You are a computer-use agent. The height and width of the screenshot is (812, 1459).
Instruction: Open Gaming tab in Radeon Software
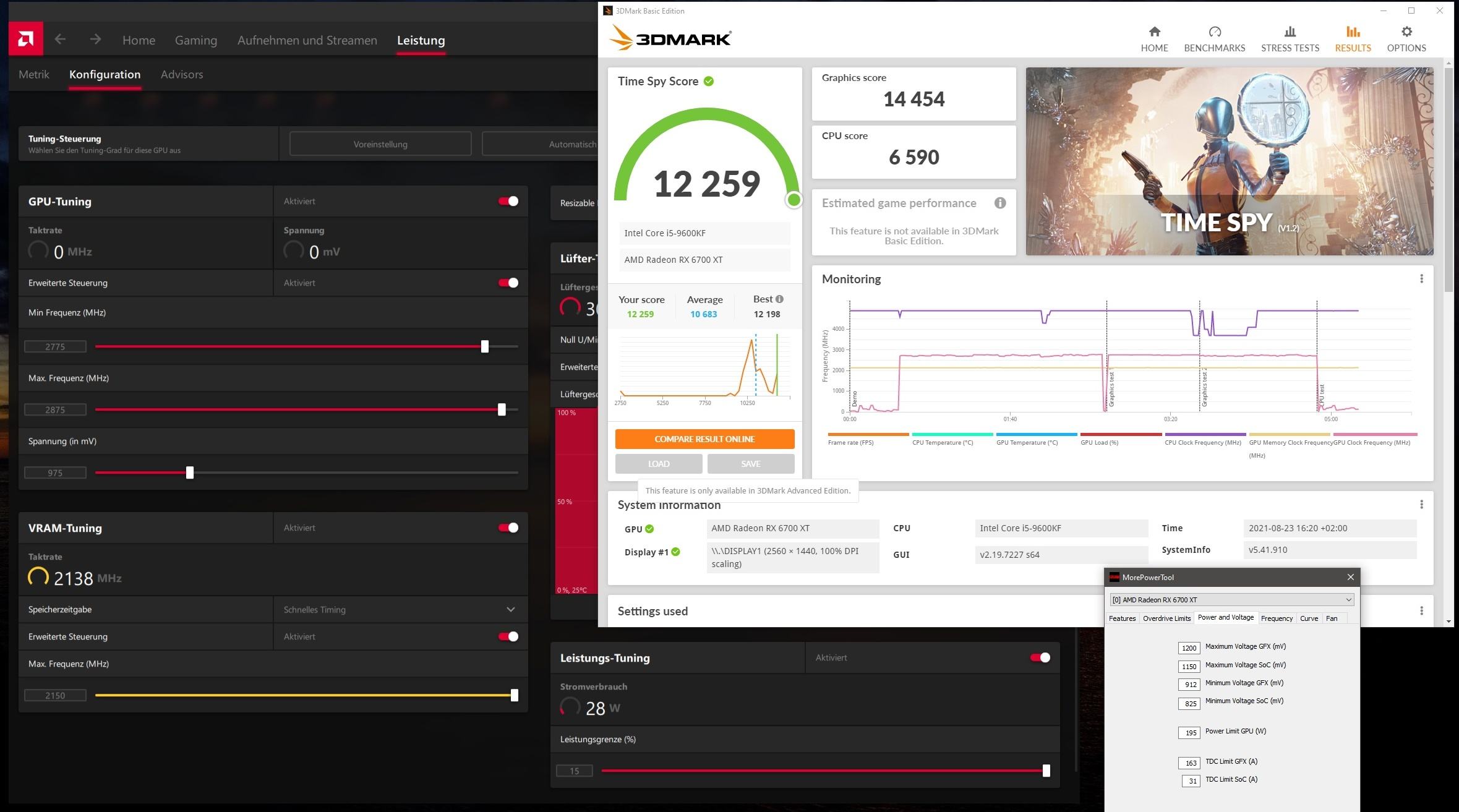click(195, 40)
